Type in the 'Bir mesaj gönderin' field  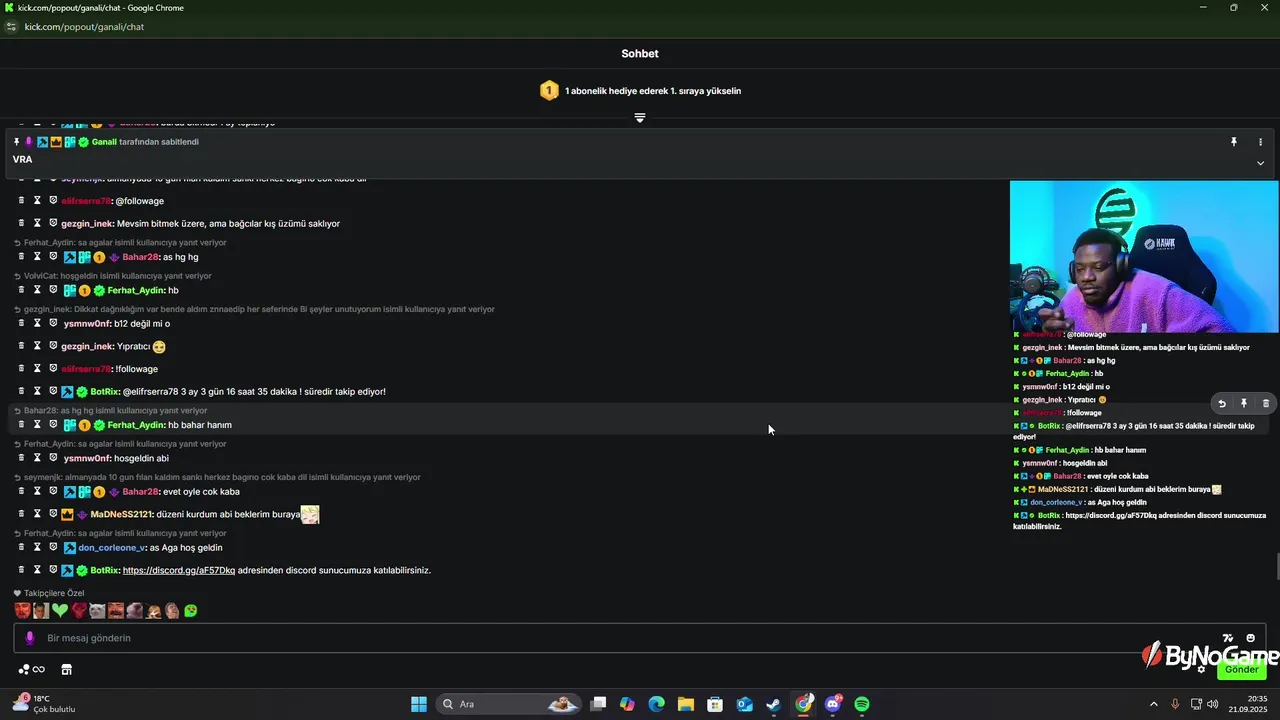tap(640, 638)
